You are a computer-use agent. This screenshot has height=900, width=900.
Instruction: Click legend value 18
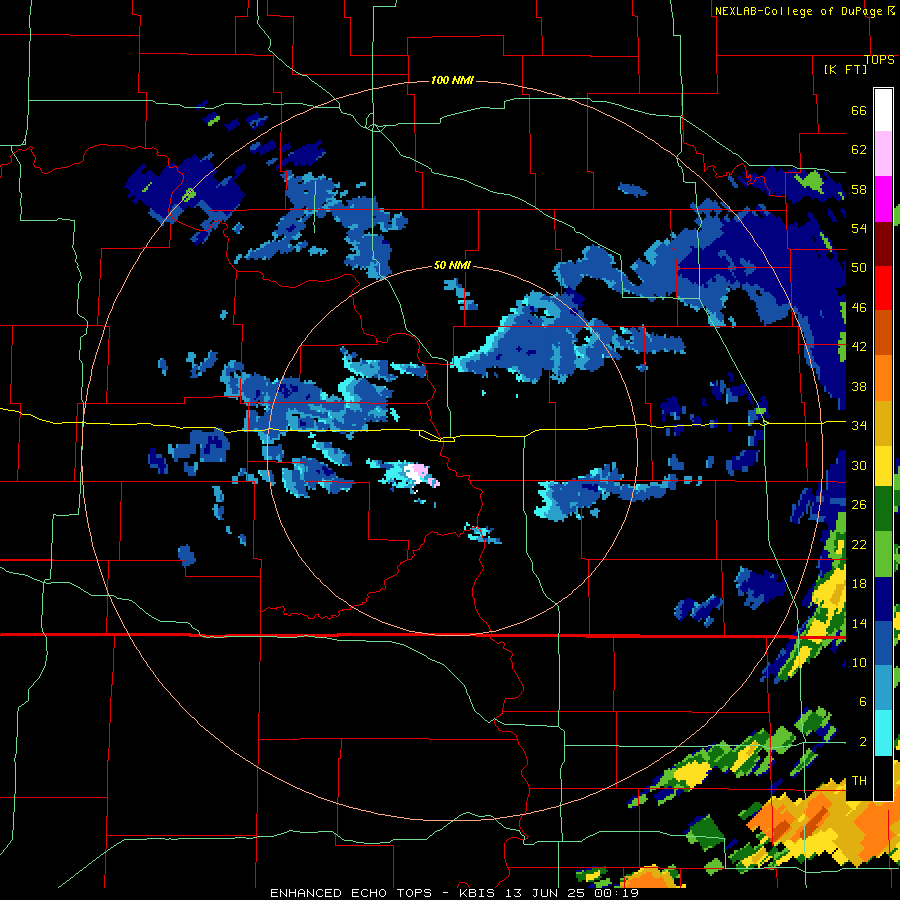click(x=859, y=584)
